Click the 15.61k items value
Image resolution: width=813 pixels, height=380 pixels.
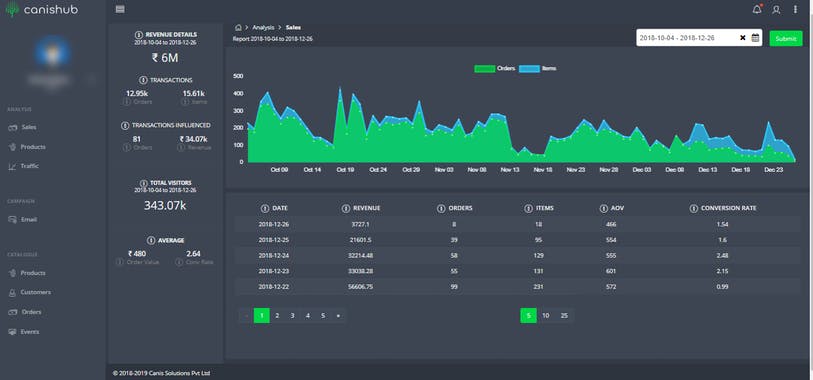(x=193, y=94)
